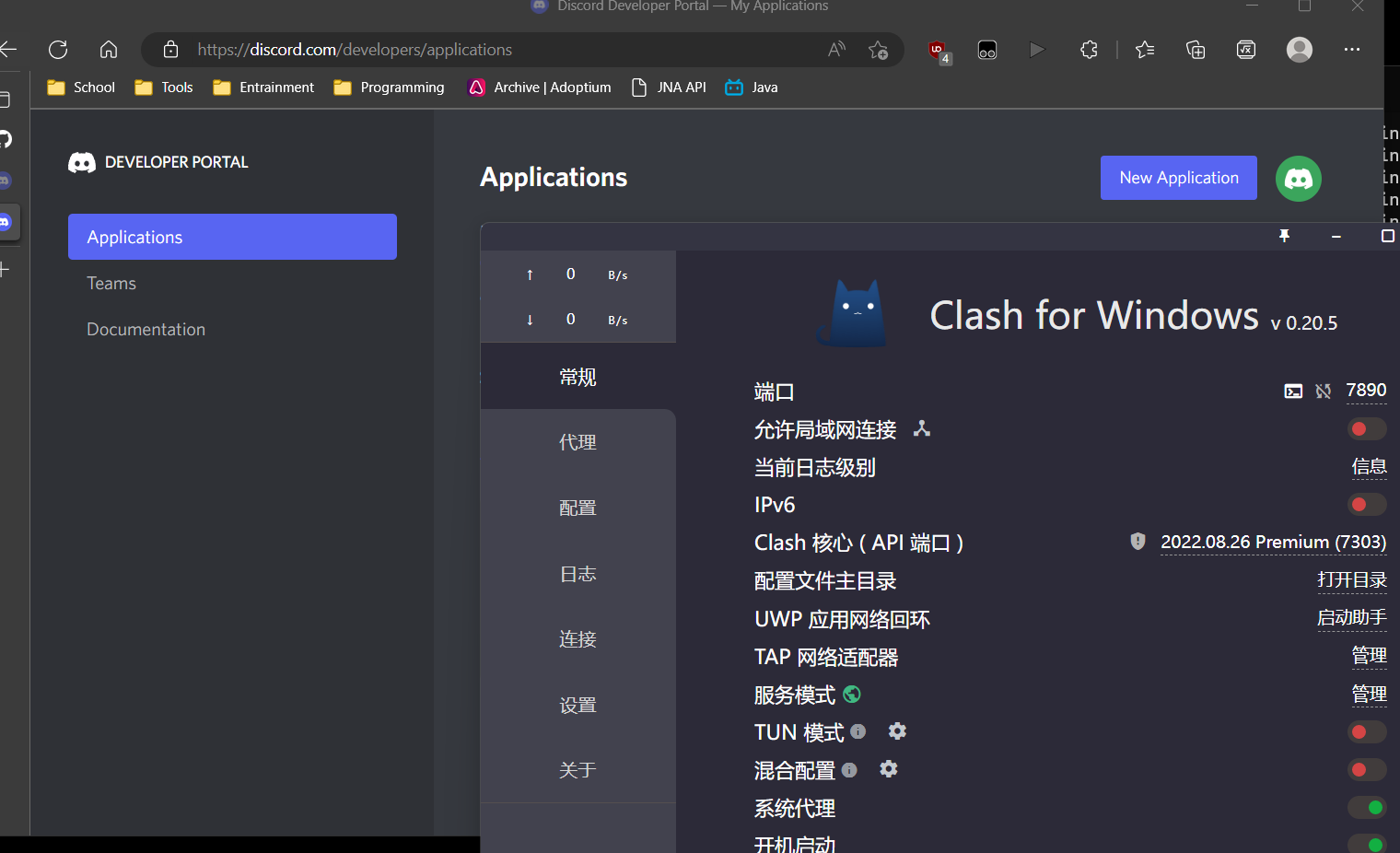Click the shield icon beside the Clash core version
Viewport: 1400px width, 853px height.
click(1137, 542)
